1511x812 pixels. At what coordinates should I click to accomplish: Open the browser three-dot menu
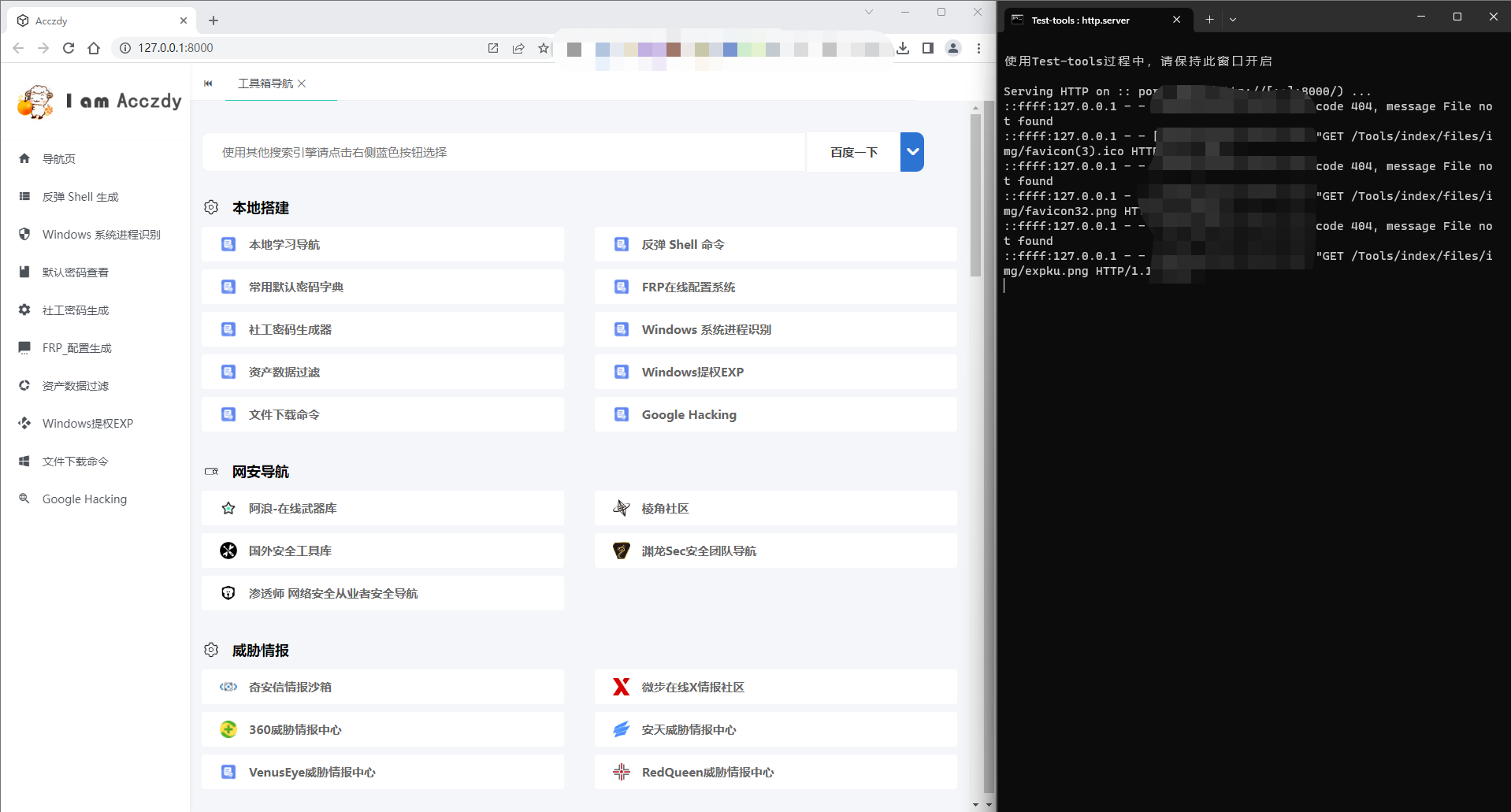coord(978,48)
